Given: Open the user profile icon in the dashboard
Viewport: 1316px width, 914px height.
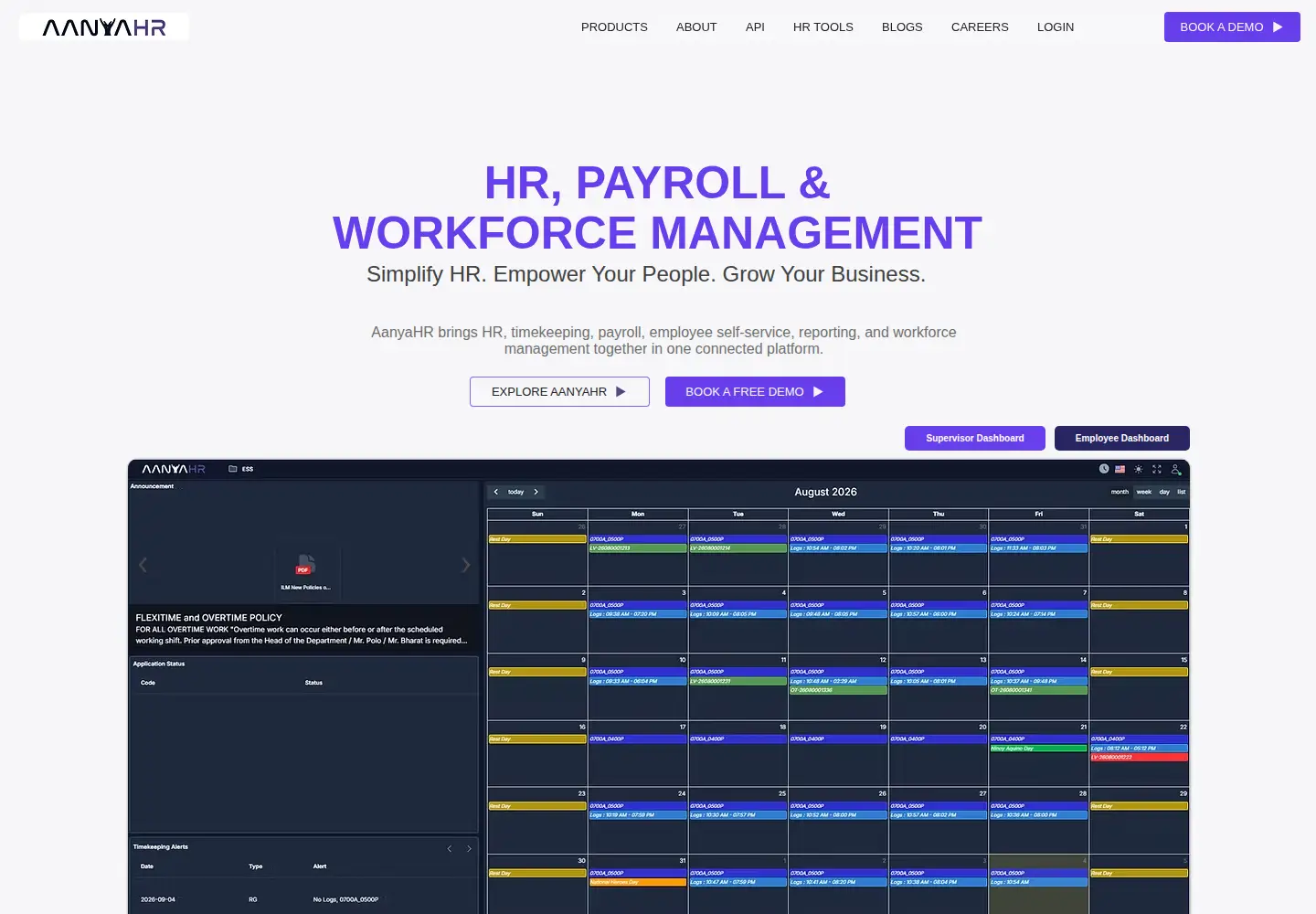Looking at the screenshot, I should tap(1176, 469).
